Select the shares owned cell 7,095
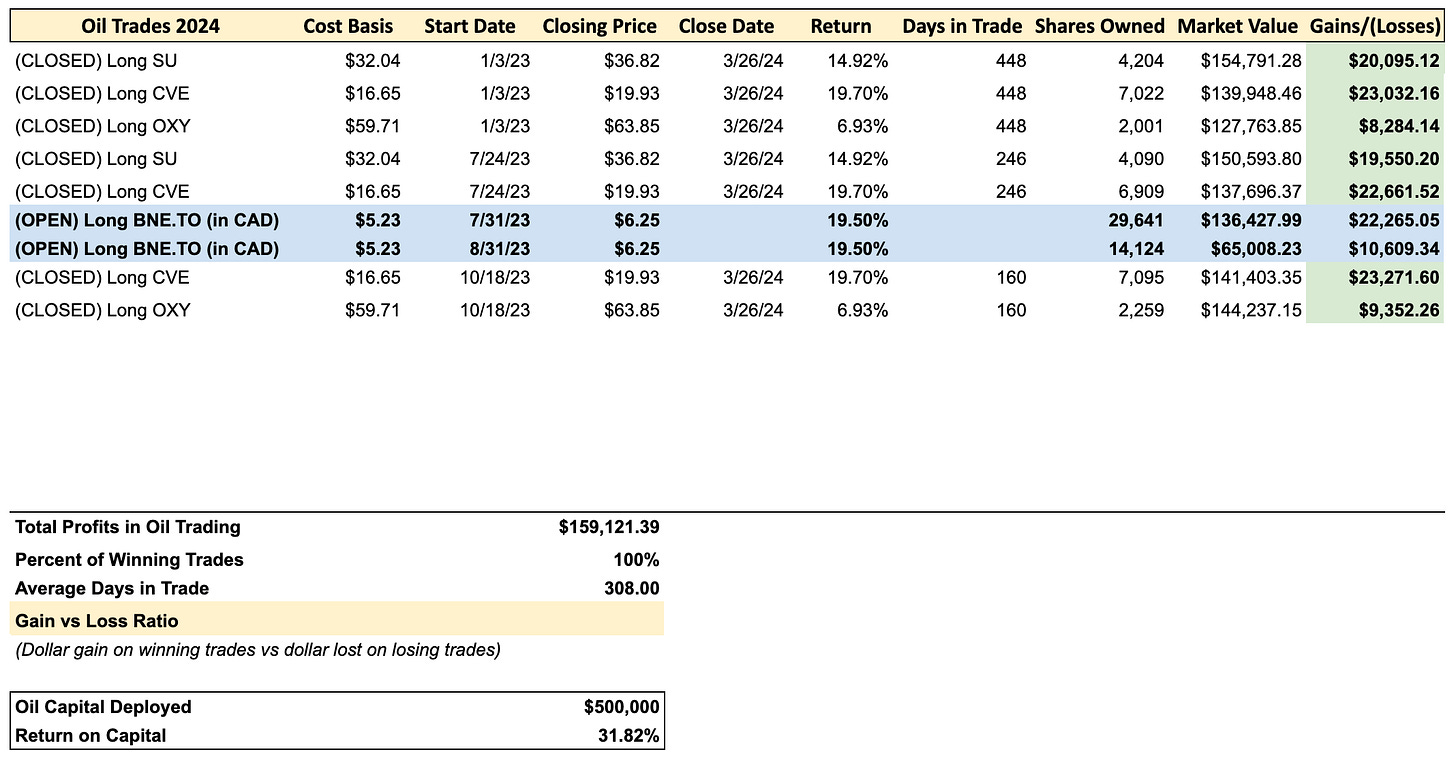Viewport: 1456px width, 765px height. point(1142,277)
